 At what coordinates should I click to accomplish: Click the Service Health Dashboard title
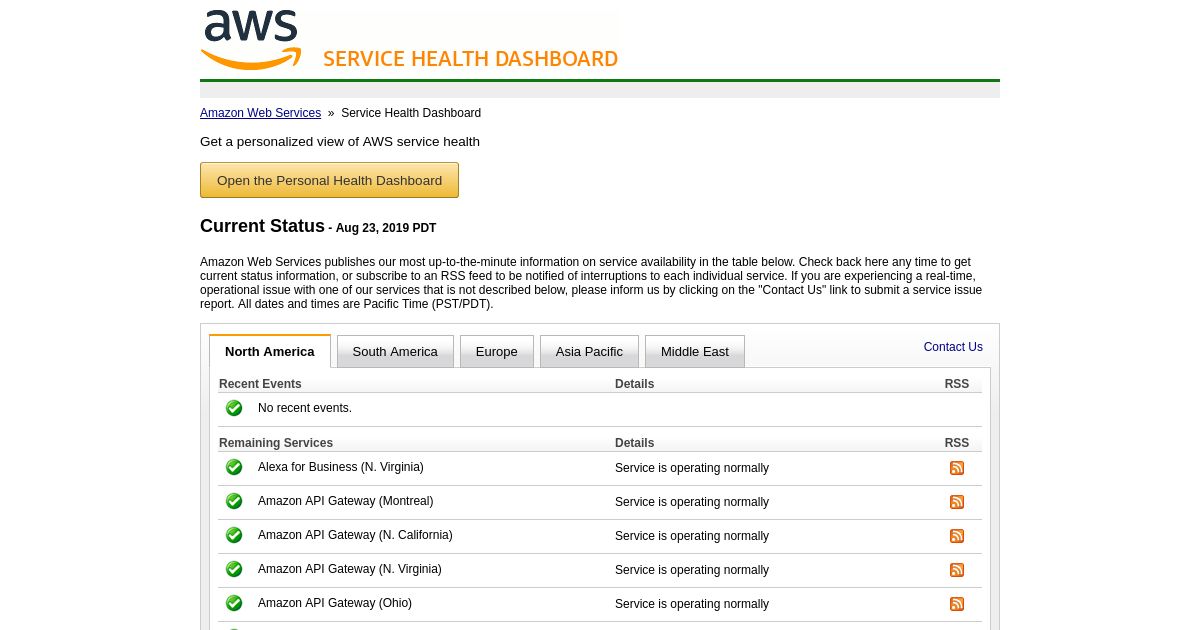click(470, 59)
